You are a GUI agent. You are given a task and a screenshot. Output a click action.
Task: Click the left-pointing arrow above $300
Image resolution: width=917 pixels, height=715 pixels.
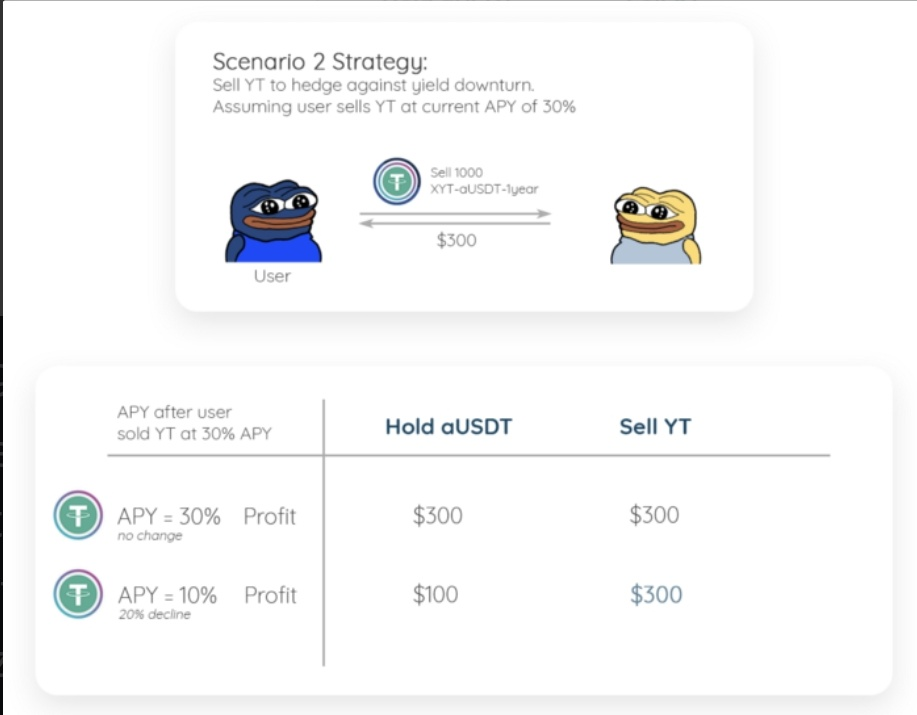click(455, 223)
